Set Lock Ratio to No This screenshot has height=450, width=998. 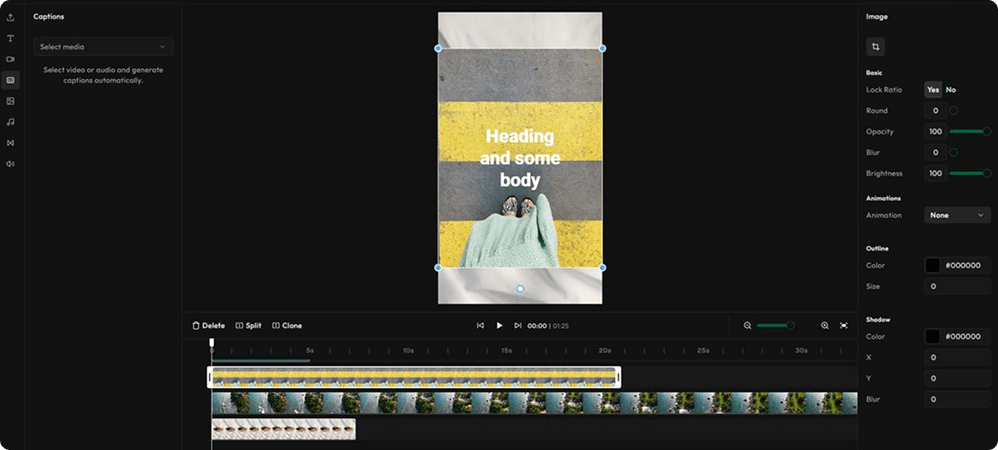pyautogui.click(x=951, y=90)
